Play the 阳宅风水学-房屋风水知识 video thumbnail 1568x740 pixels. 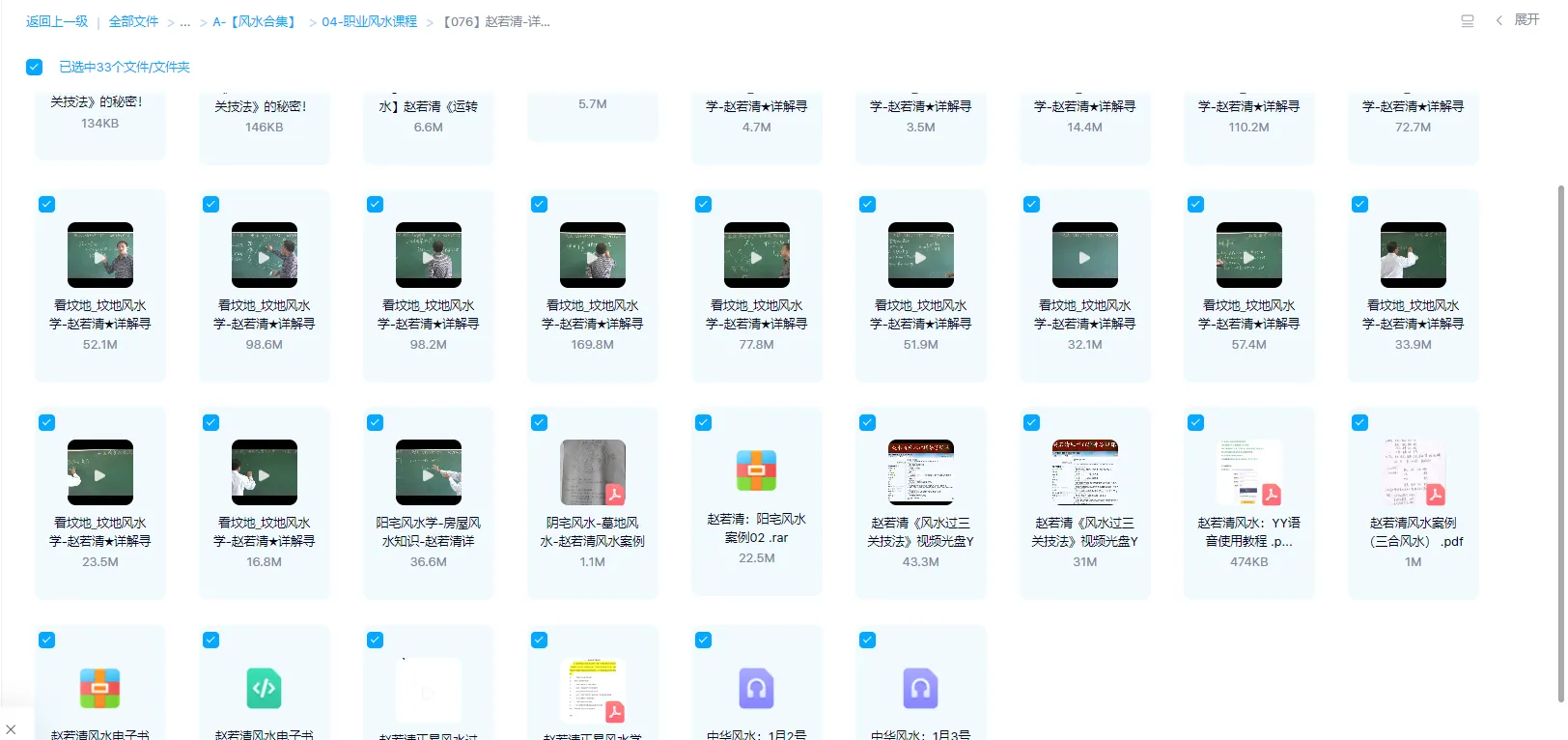point(429,472)
